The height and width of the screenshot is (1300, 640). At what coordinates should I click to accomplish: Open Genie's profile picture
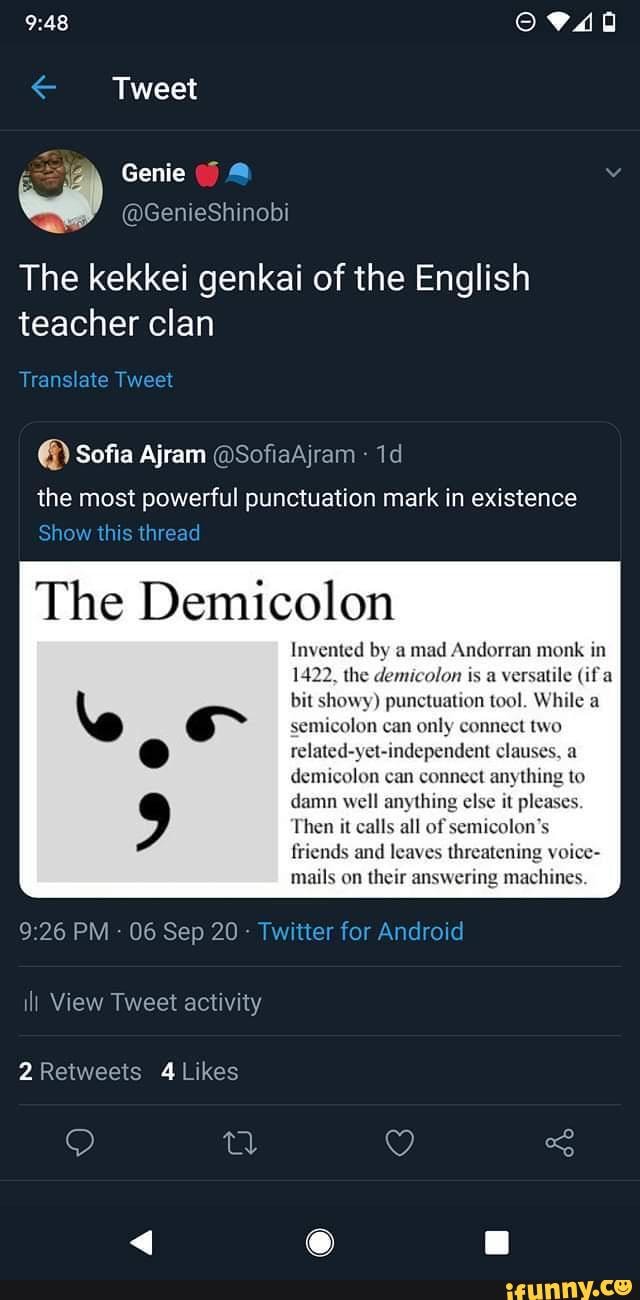60,190
